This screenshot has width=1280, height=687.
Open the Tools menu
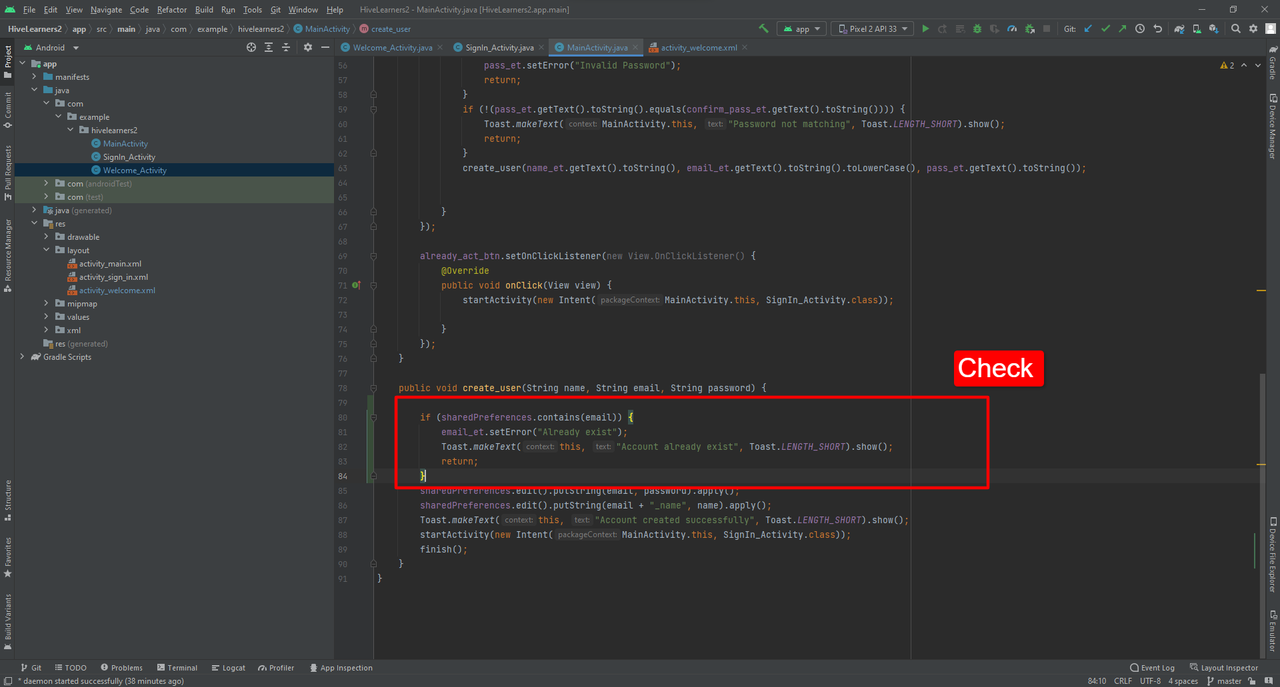[252, 10]
